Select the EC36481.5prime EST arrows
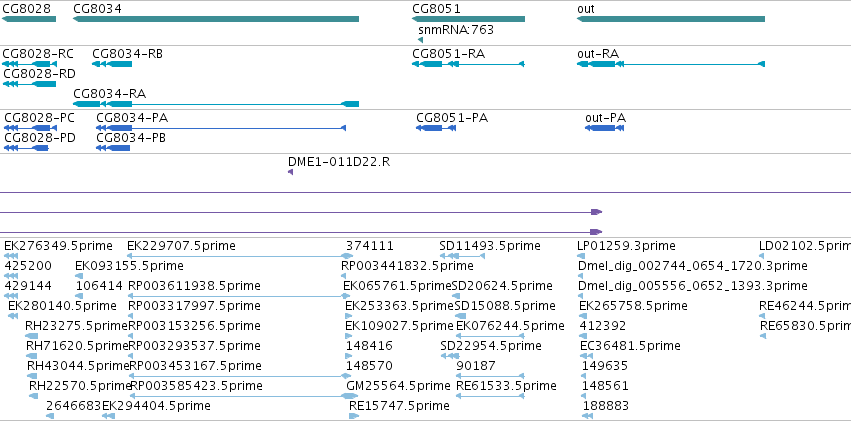The height and width of the screenshot is (421, 851). 586,356
